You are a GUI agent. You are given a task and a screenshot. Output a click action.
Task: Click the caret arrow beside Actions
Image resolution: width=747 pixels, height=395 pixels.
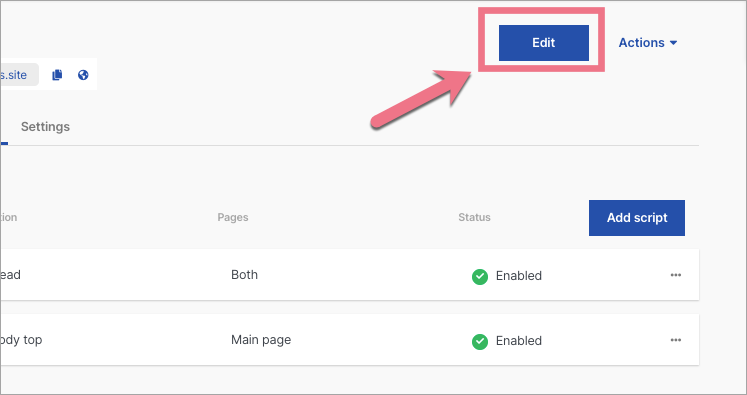673,43
